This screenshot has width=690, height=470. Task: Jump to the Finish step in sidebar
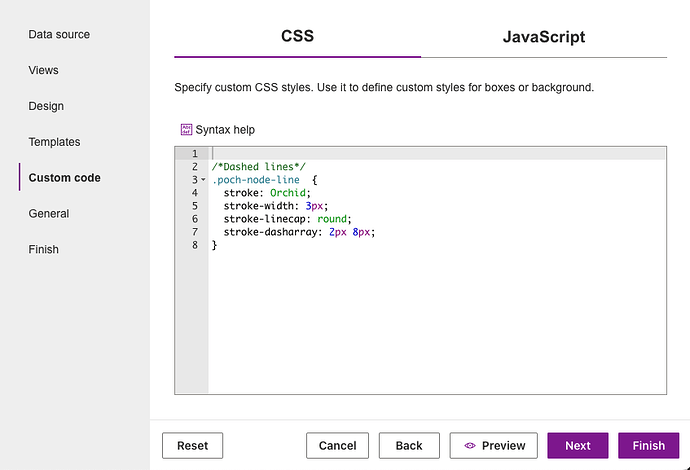43,249
